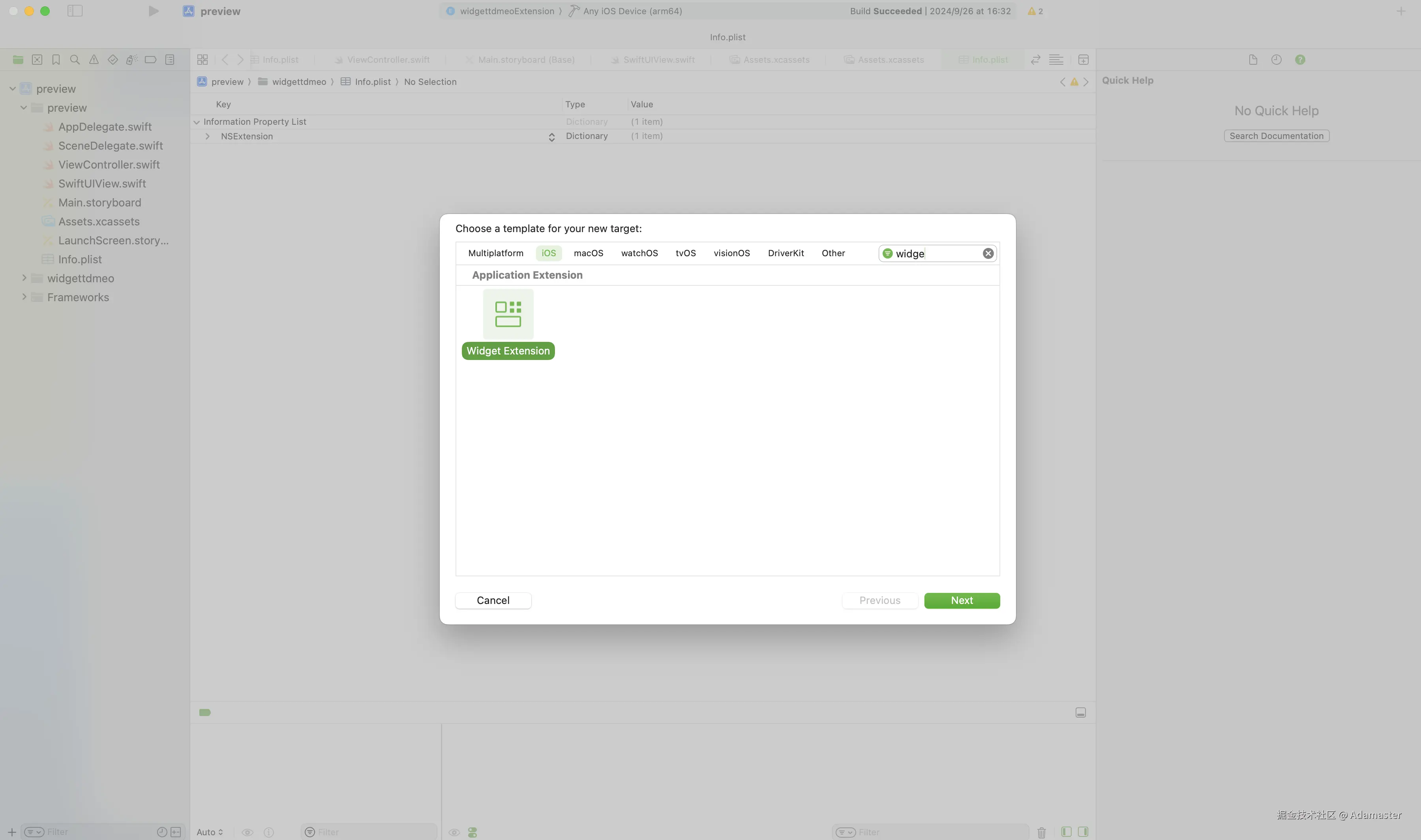
Task: Select the Widget Extension template icon
Action: pyautogui.click(x=508, y=315)
